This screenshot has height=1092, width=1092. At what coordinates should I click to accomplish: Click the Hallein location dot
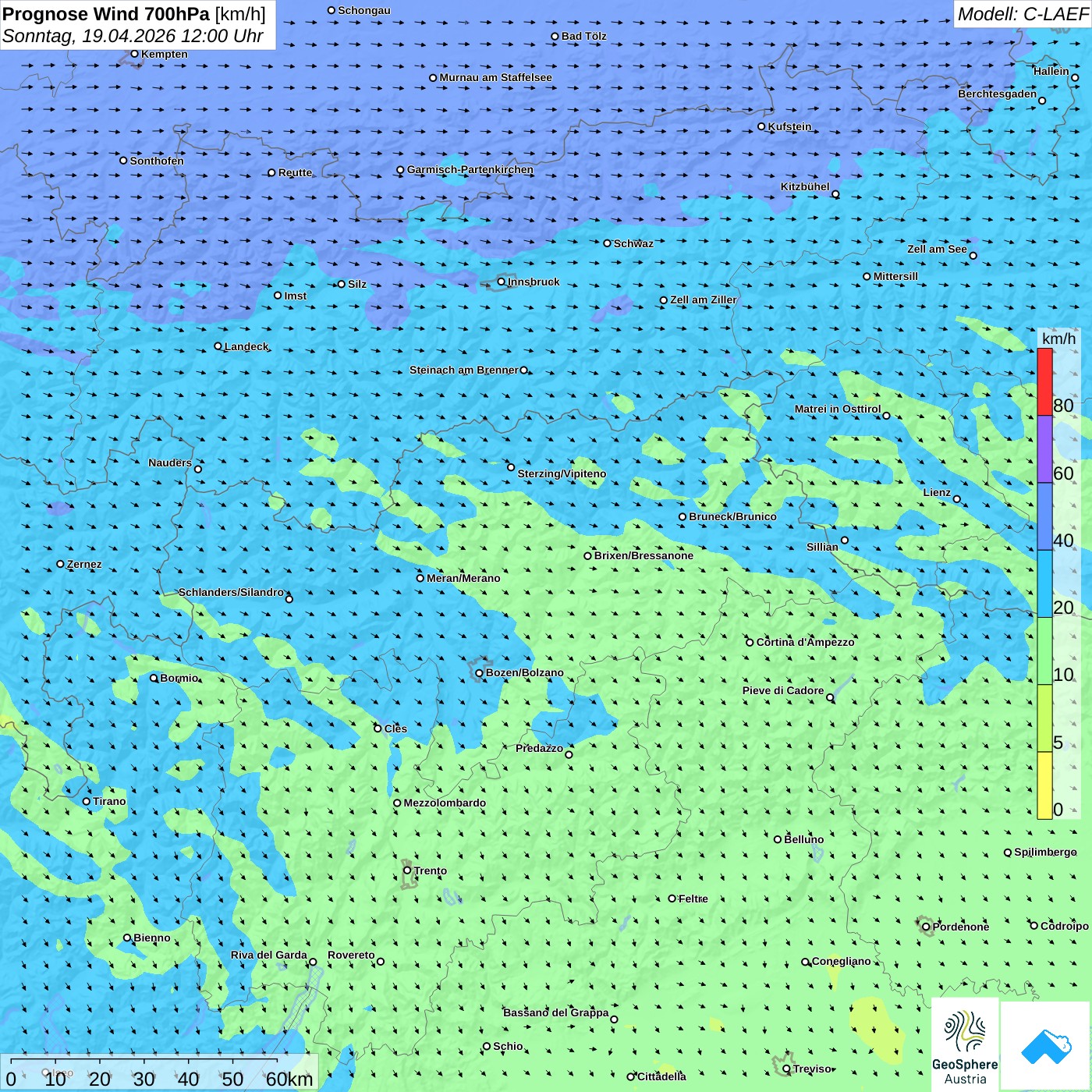[1075, 77]
